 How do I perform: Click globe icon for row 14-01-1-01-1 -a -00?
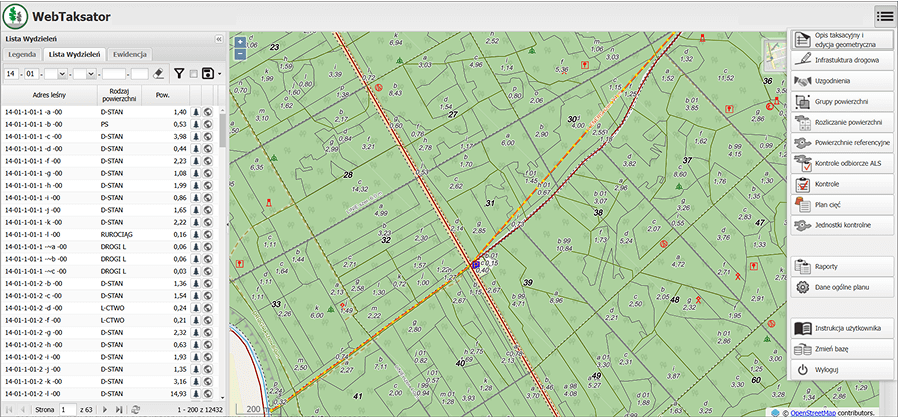209,113
